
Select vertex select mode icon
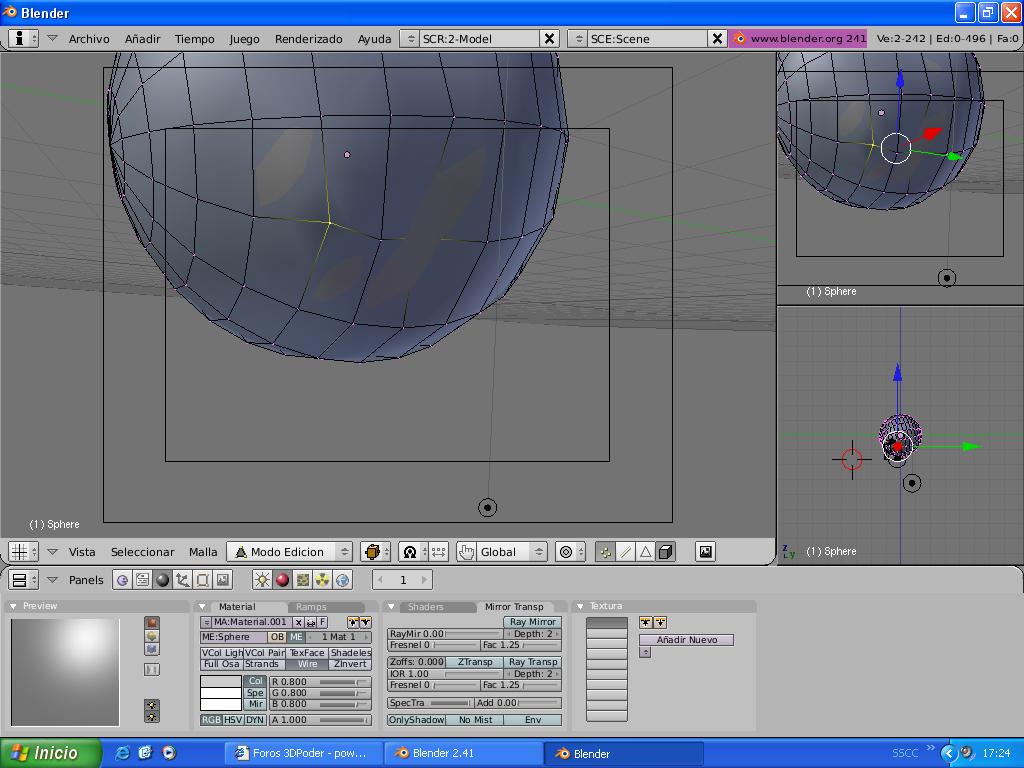click(x=605, y=552)
